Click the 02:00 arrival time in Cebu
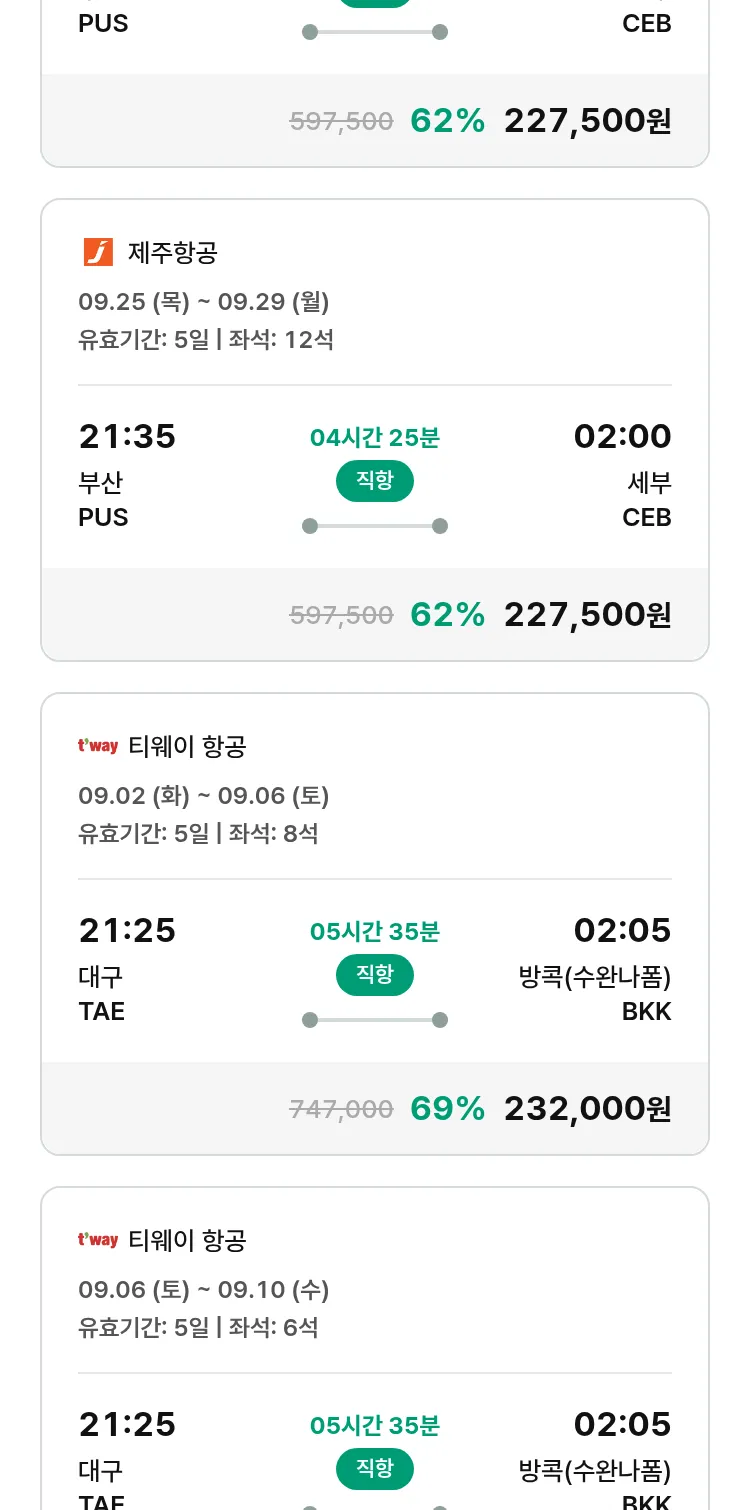 pyautogui.click(x=622, y=437)
